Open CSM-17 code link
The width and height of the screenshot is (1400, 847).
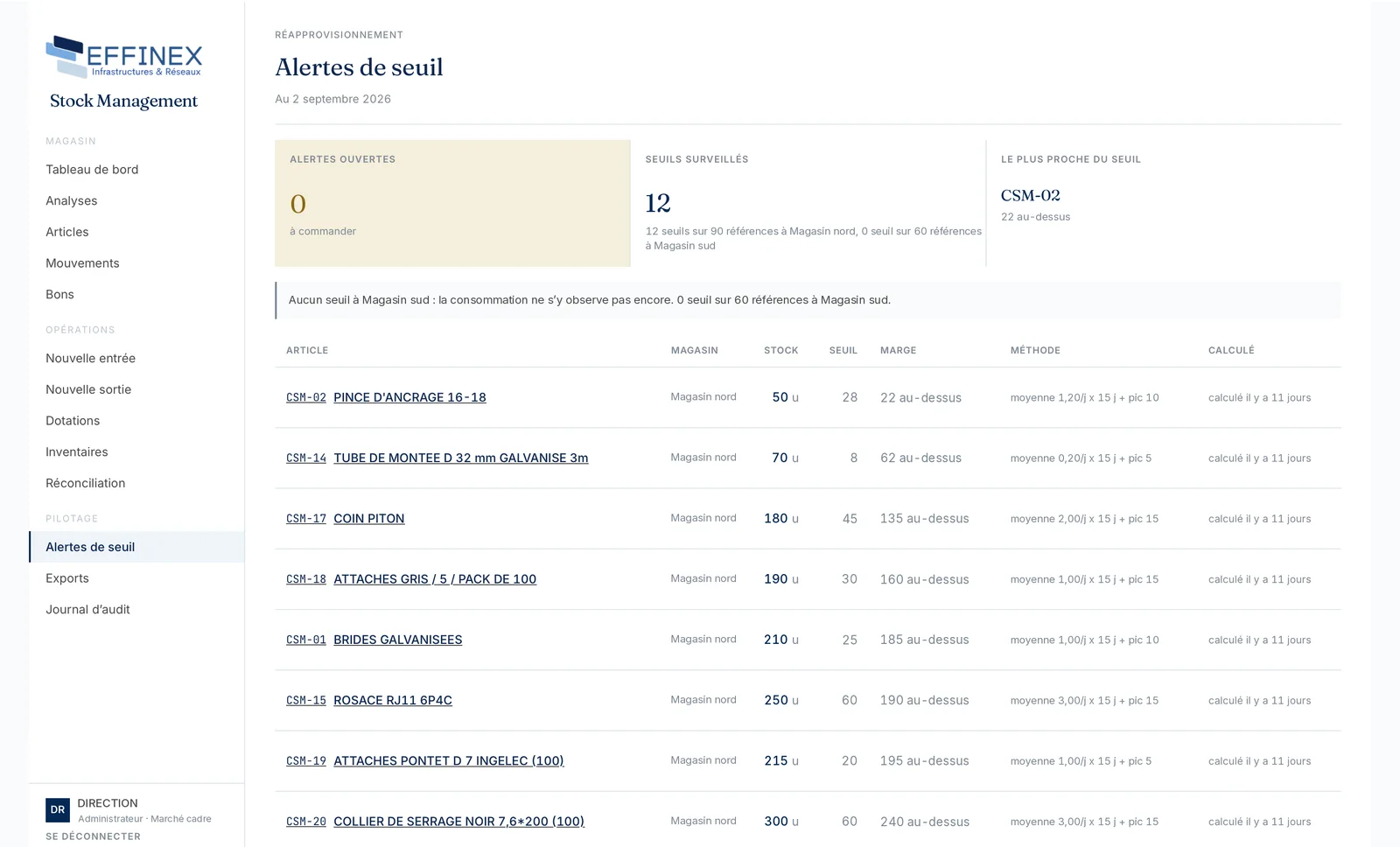(x=306, y=519)
